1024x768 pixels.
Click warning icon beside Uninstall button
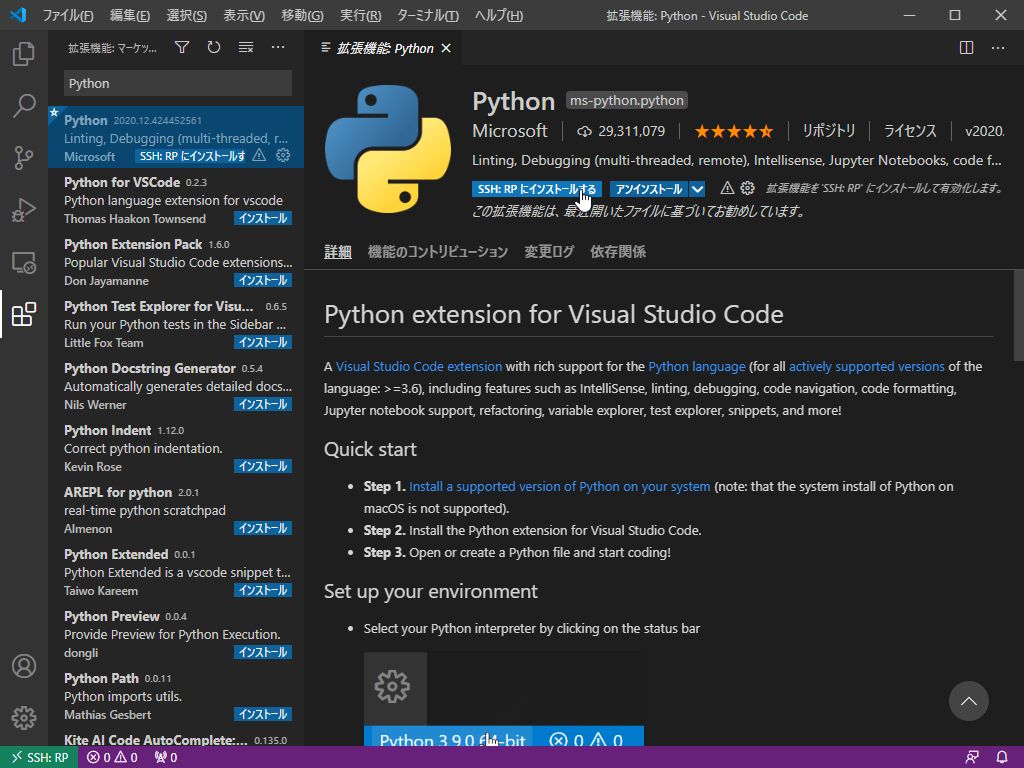(727, 189)
